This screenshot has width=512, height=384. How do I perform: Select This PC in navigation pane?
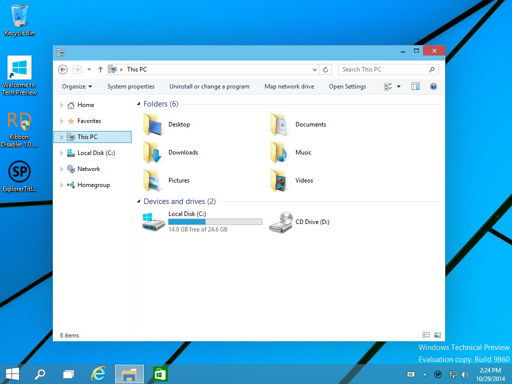pos(87,137)
